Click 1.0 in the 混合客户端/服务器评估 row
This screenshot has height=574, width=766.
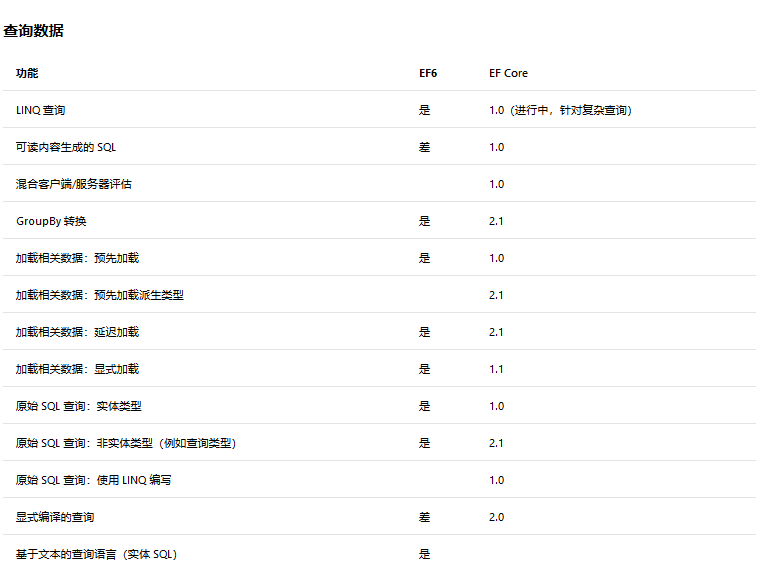point(496,184)
